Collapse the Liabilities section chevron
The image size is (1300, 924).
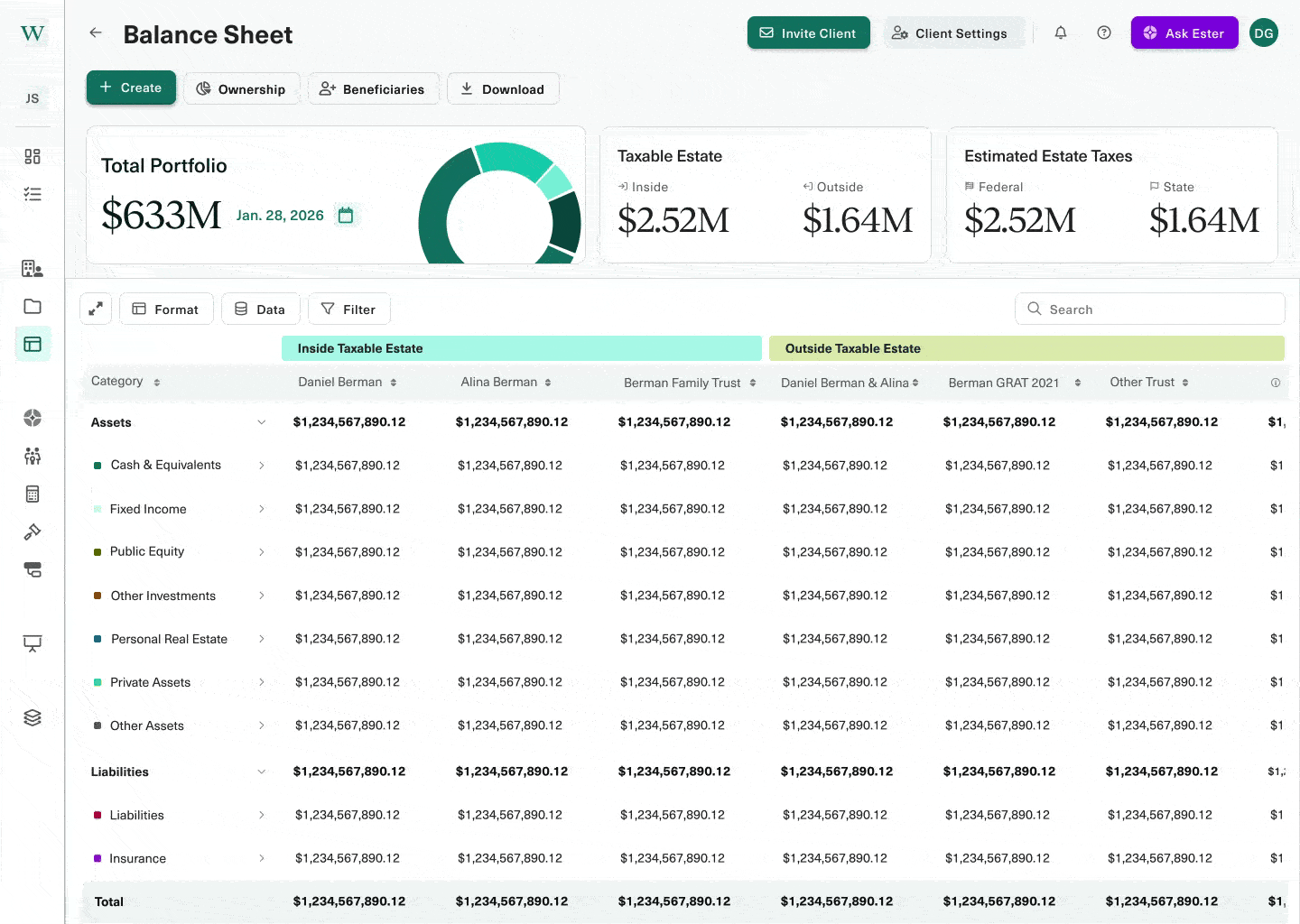[262, 772]
